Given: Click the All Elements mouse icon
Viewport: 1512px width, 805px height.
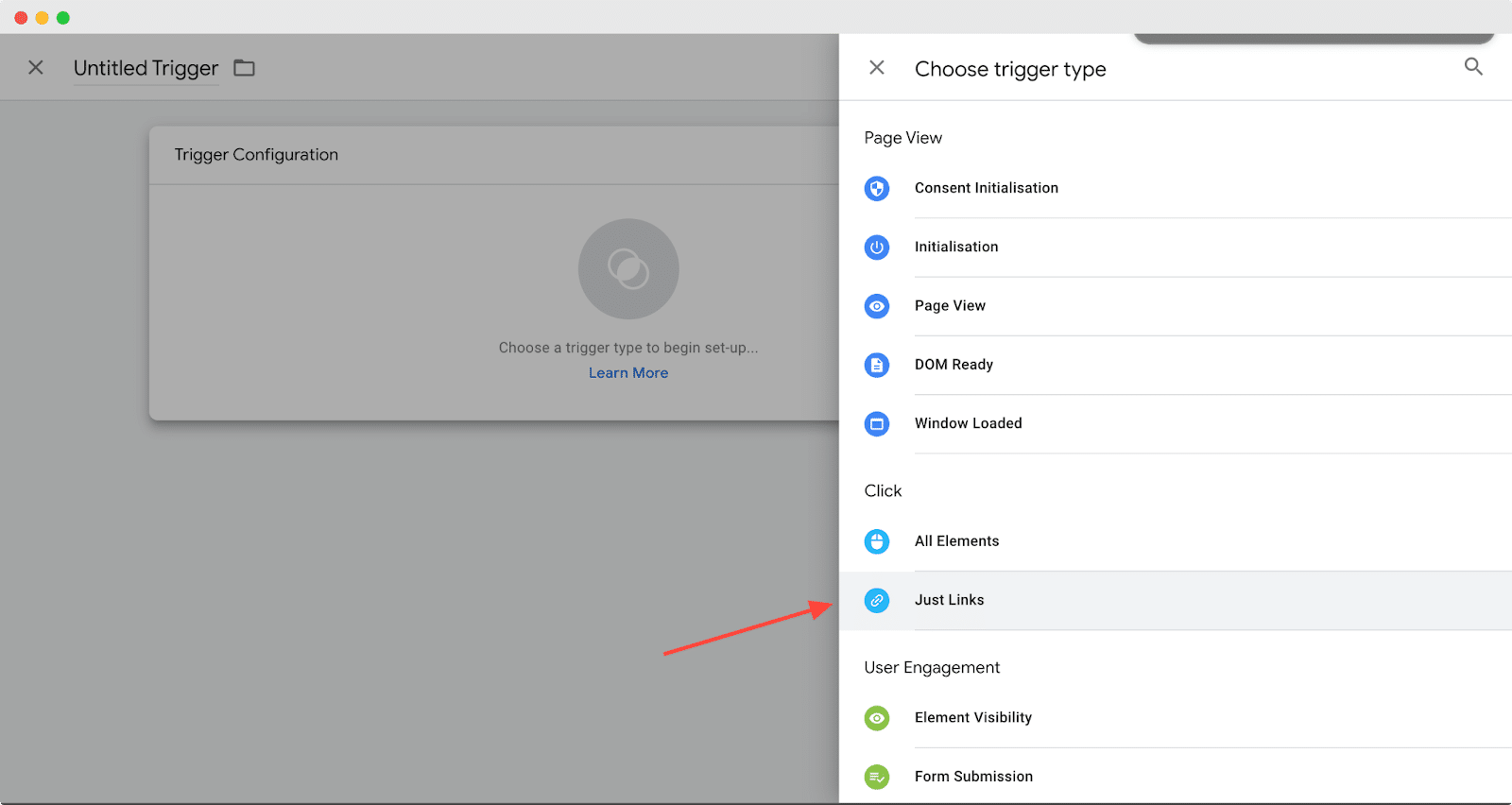Looking at the screenshot, I should click(877, 541).
